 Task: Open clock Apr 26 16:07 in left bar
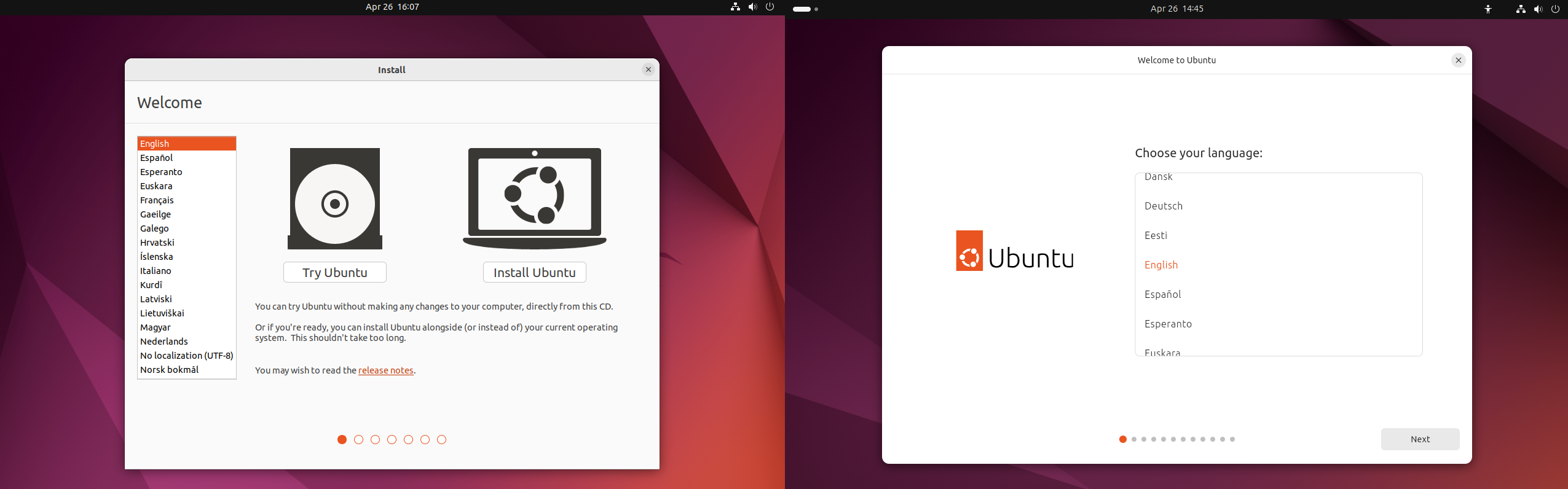click(x=392, y=7)
